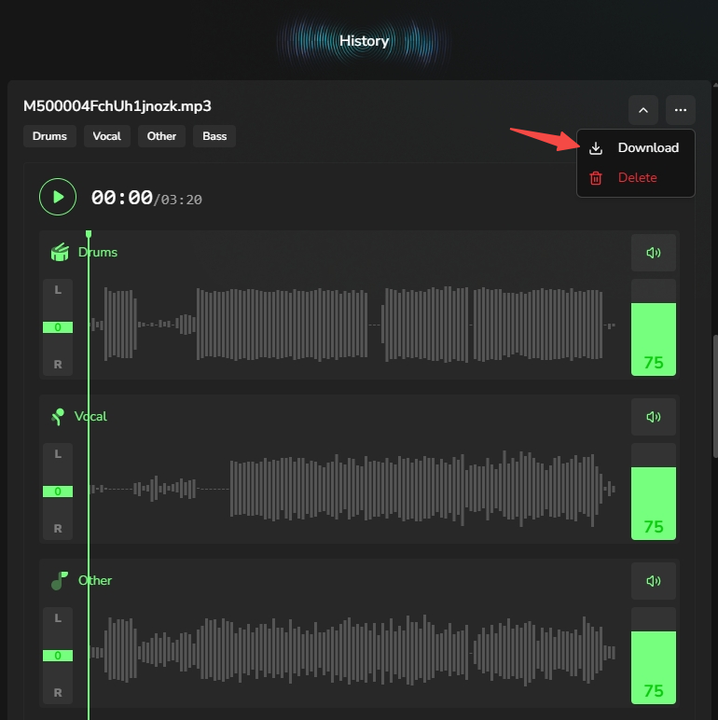Seek within the Drums waveform
The width and height of the screenshot is (718, 720).
pos(352,325)
